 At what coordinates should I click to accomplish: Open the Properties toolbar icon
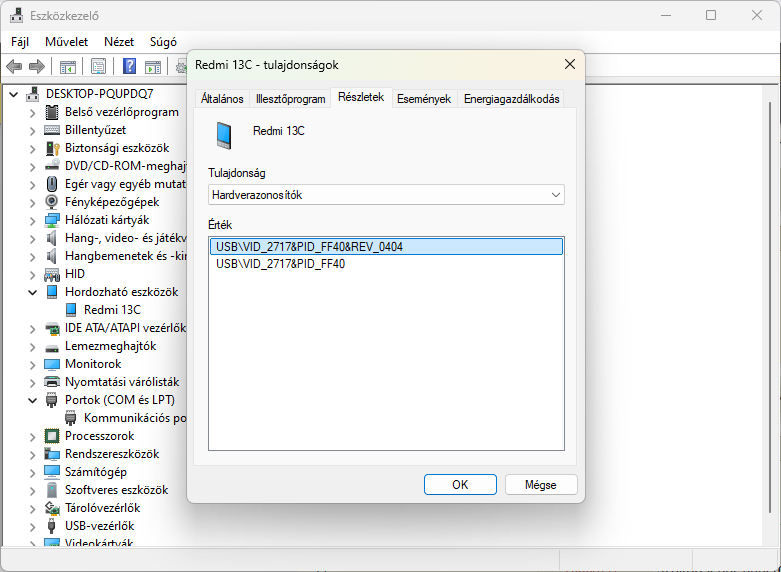99,66
